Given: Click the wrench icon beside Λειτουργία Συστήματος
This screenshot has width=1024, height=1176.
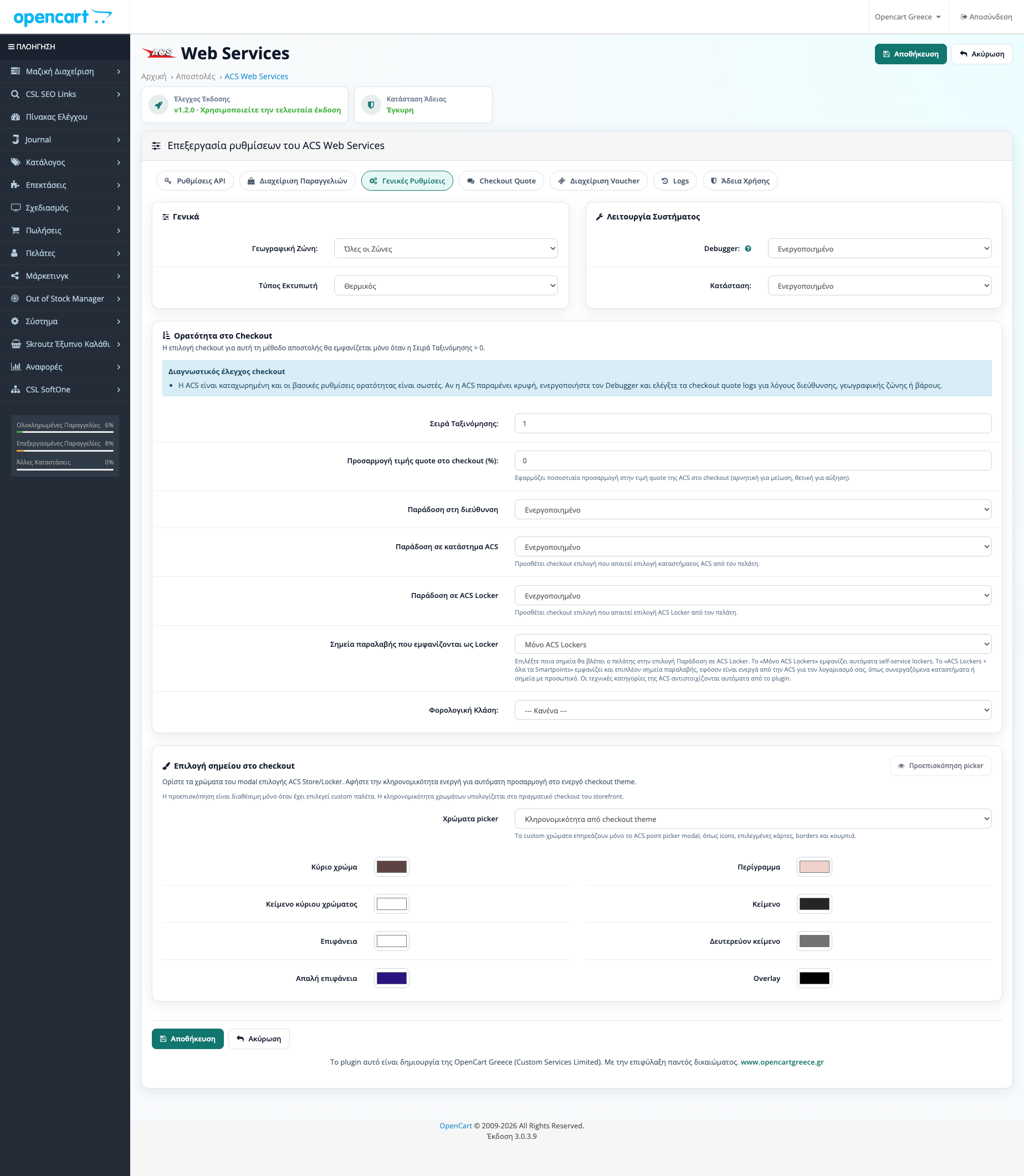Looking at the screenshot, I should (600, 217).
